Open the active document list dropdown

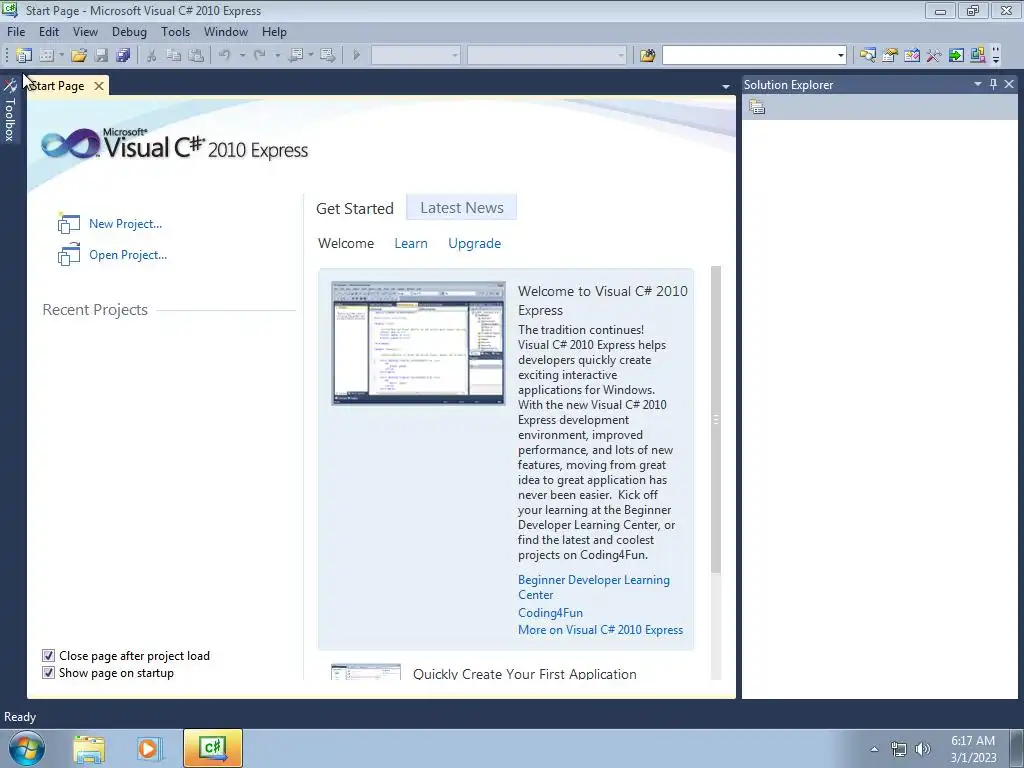coord(726,86)
